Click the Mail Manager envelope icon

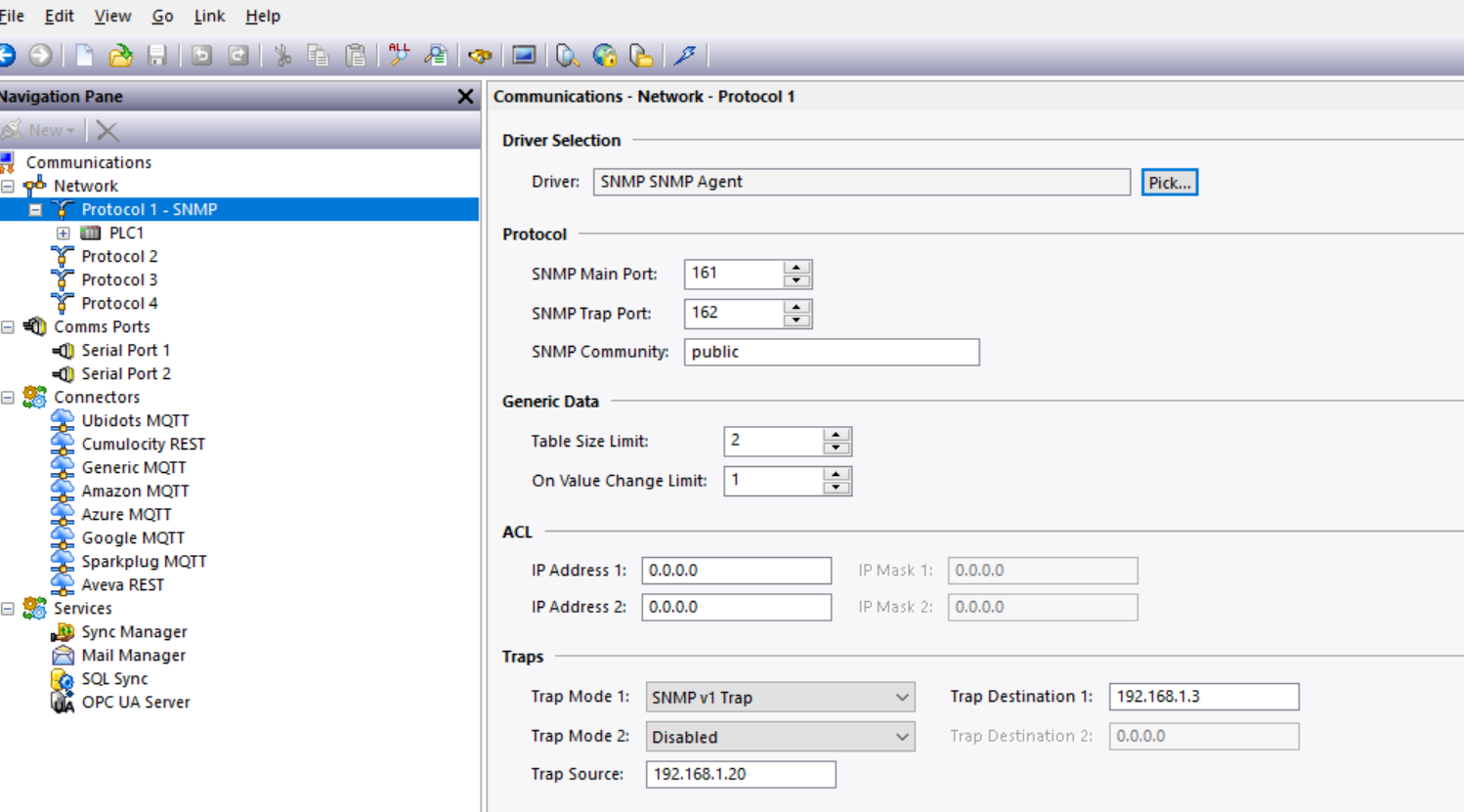[63, 656]
